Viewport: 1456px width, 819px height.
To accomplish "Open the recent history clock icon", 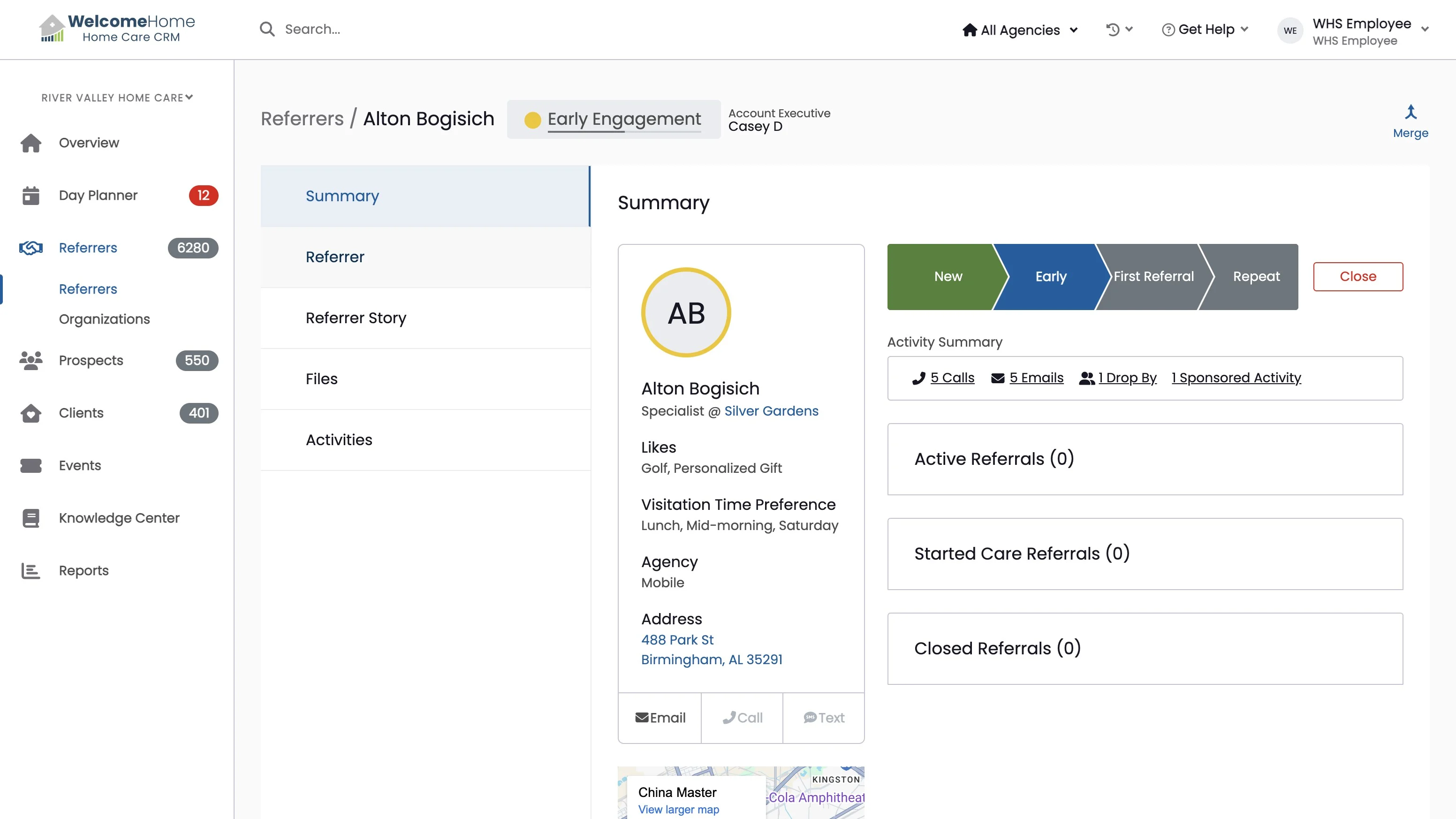I will click(x=1112, y=30).
